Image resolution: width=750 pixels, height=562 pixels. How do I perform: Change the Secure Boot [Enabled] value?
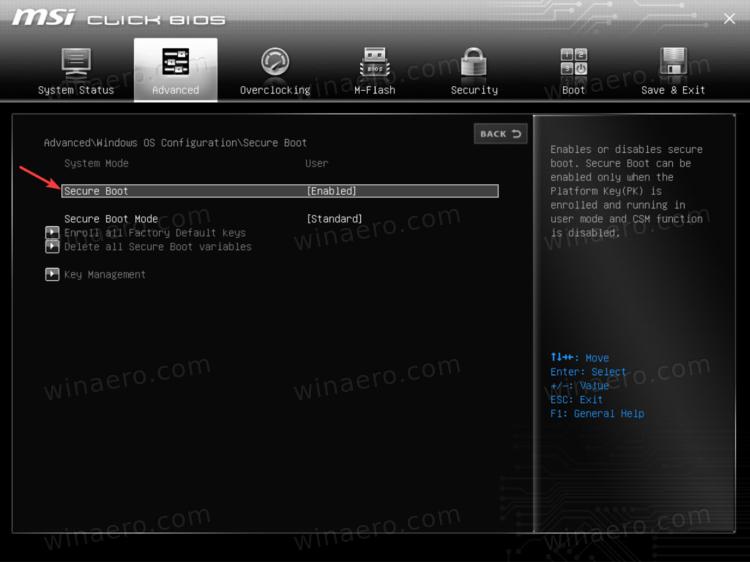[x=331, y=191]
